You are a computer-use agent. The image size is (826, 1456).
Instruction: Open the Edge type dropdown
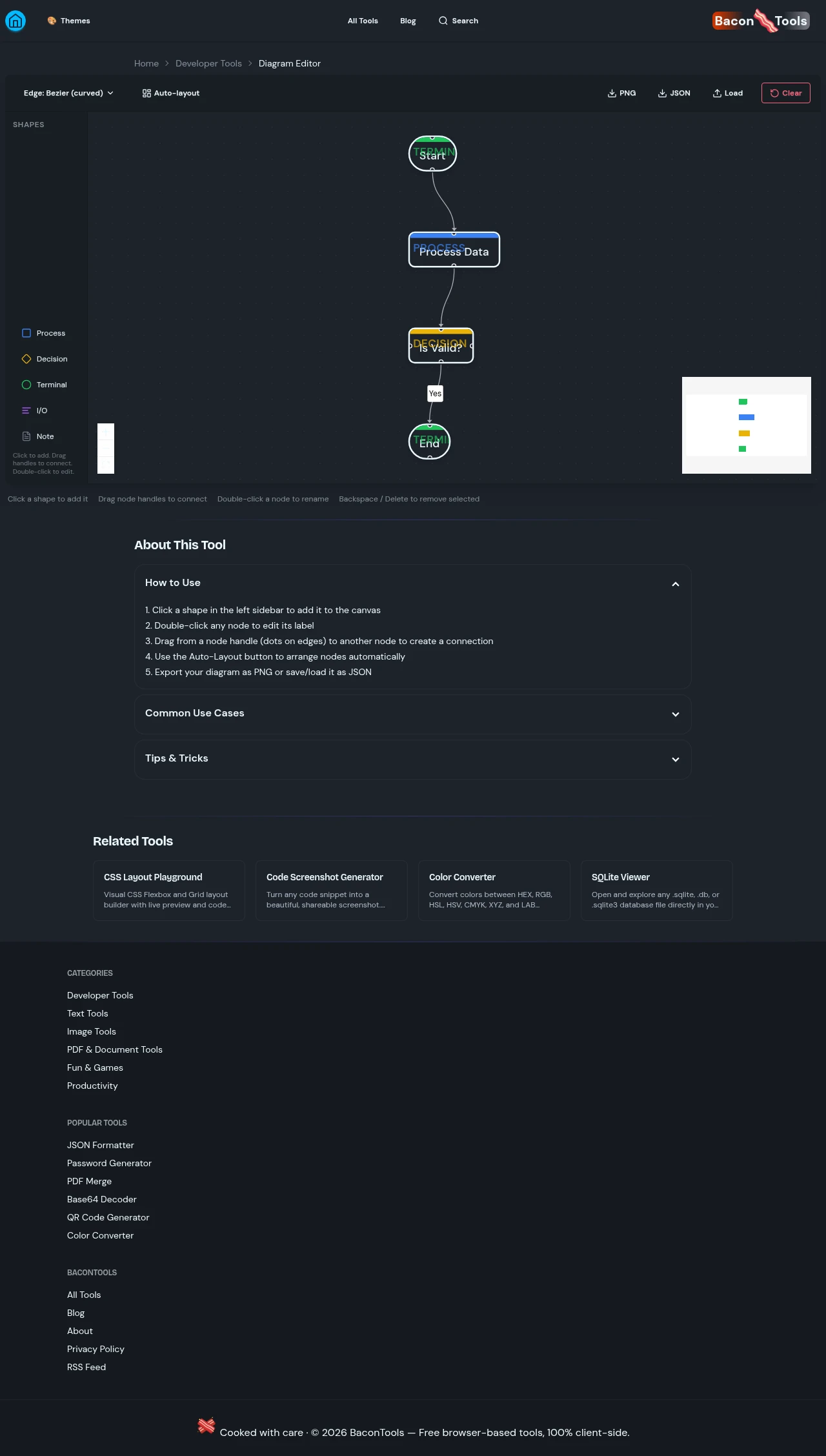click(x=68, y=93)
